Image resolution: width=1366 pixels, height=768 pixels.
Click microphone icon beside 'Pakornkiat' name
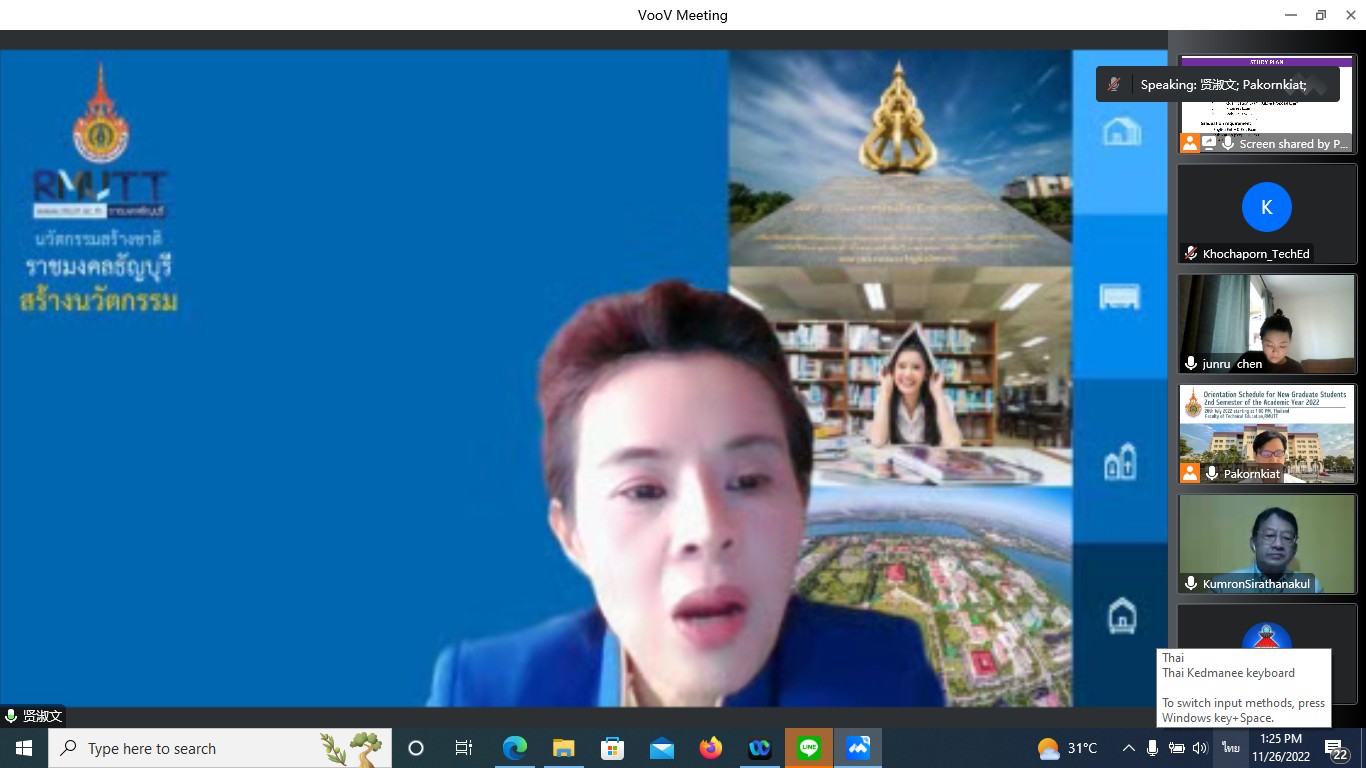[x=1211, y=473]
